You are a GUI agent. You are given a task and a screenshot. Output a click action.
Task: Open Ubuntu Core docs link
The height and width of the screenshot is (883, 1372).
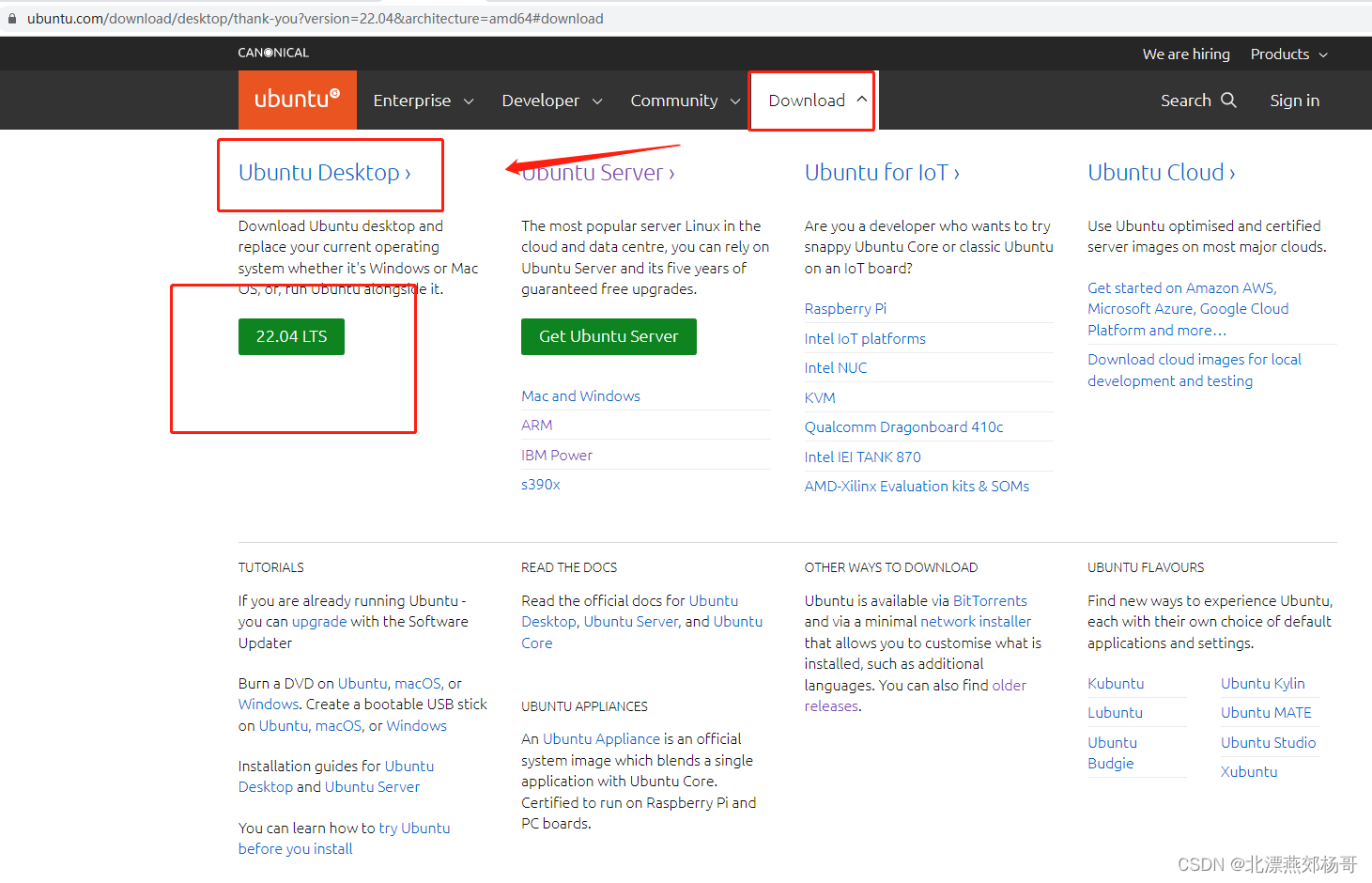pos(641,632)
